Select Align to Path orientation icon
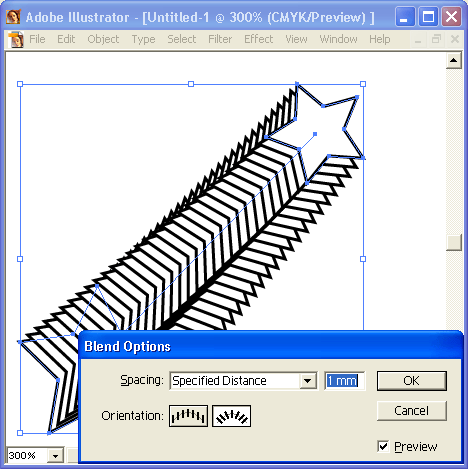468x469 pixels. coord(231,416)
